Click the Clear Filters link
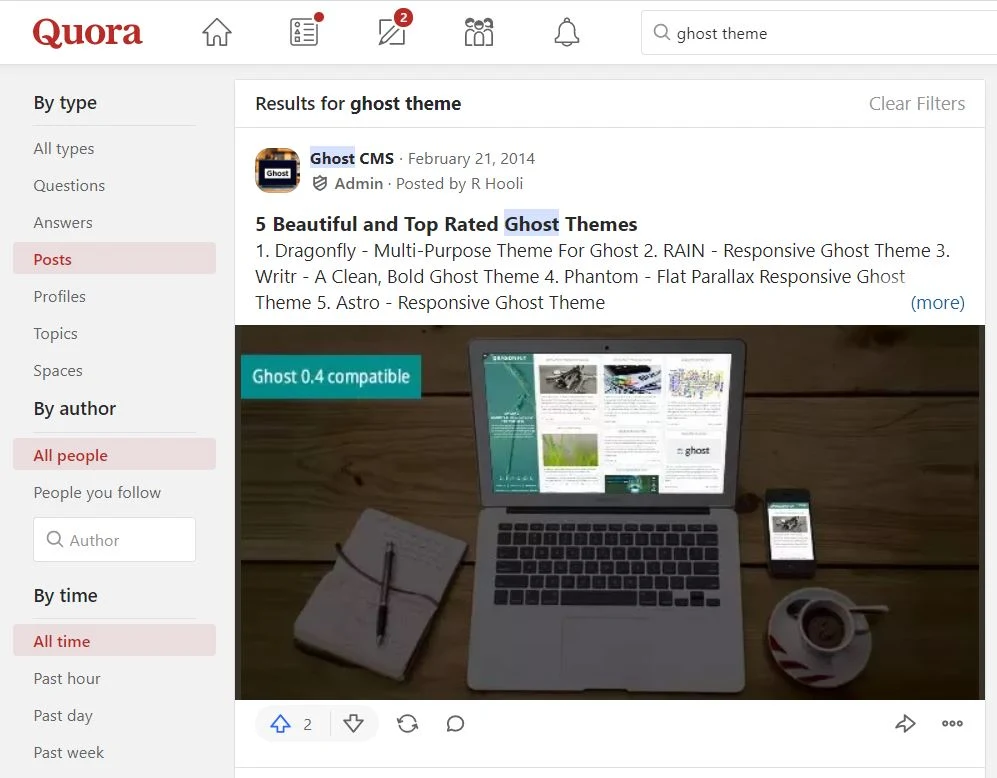The height and width of the screenshot is (778, 997). click(x=917, y=104)
